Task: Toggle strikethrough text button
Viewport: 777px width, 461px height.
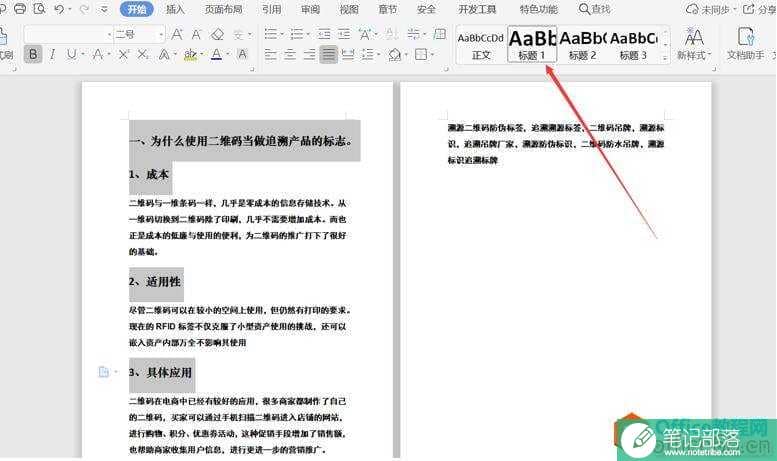Action: tap(98, 54)
